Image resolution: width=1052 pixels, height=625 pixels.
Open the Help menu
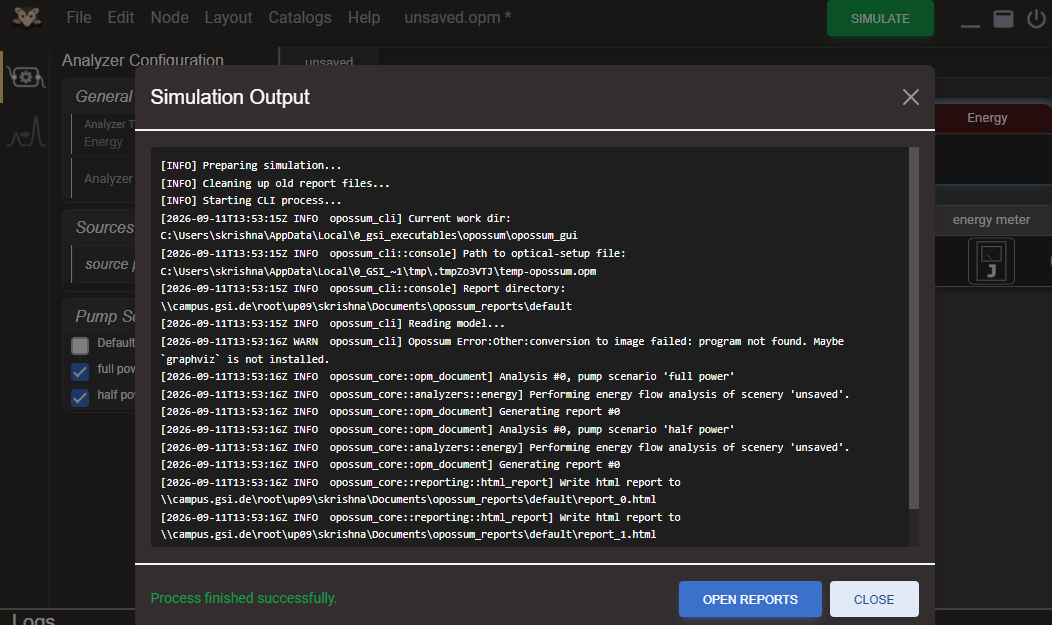coord(364,17)
